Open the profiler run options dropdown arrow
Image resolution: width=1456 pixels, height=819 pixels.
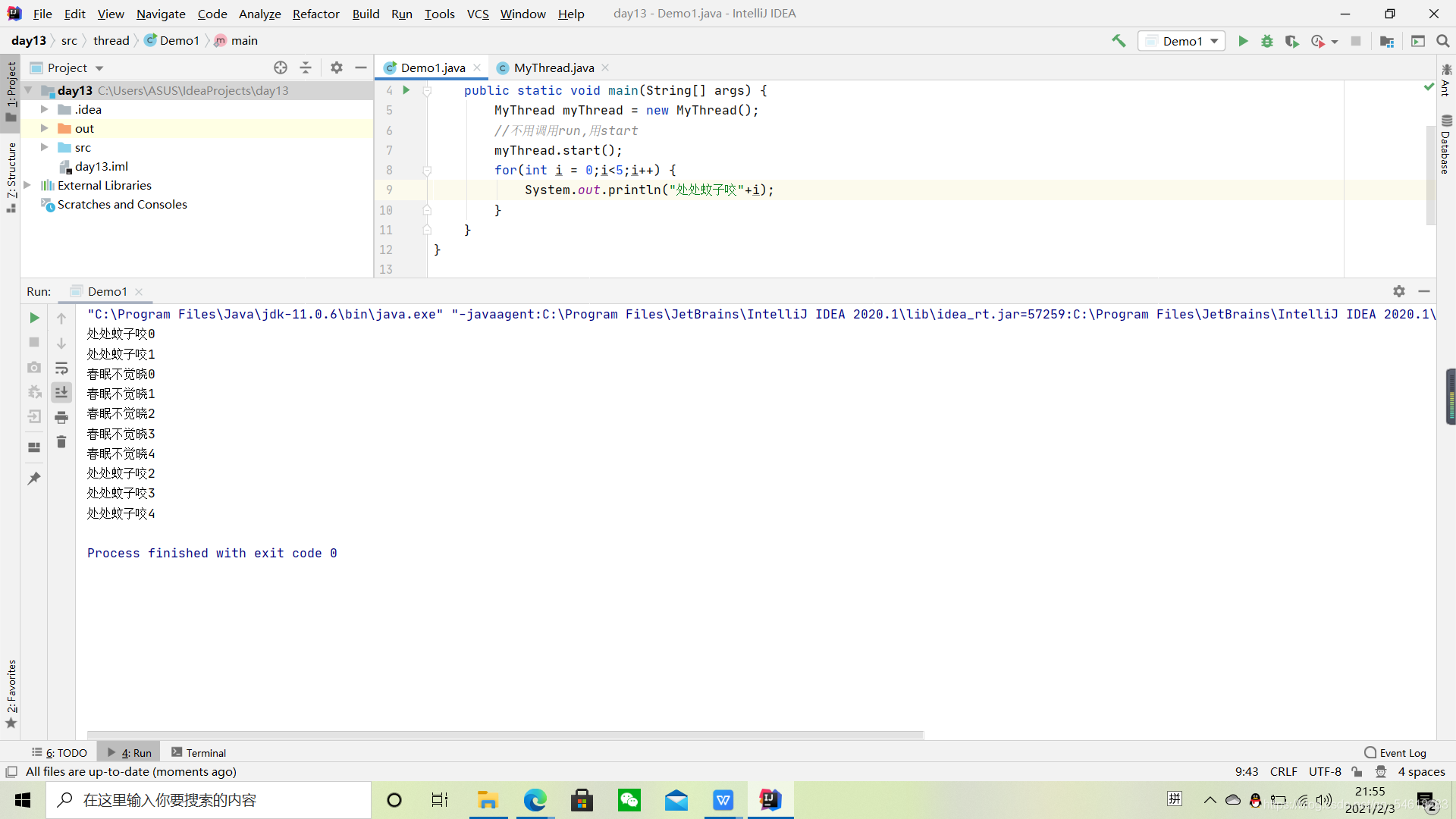(1335, 42)
